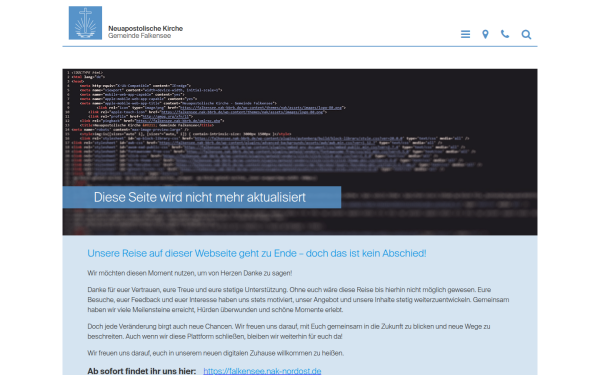Open the falkensee.nak-nordost.de link
Viewport: 600px width, 375px height.
262,371
